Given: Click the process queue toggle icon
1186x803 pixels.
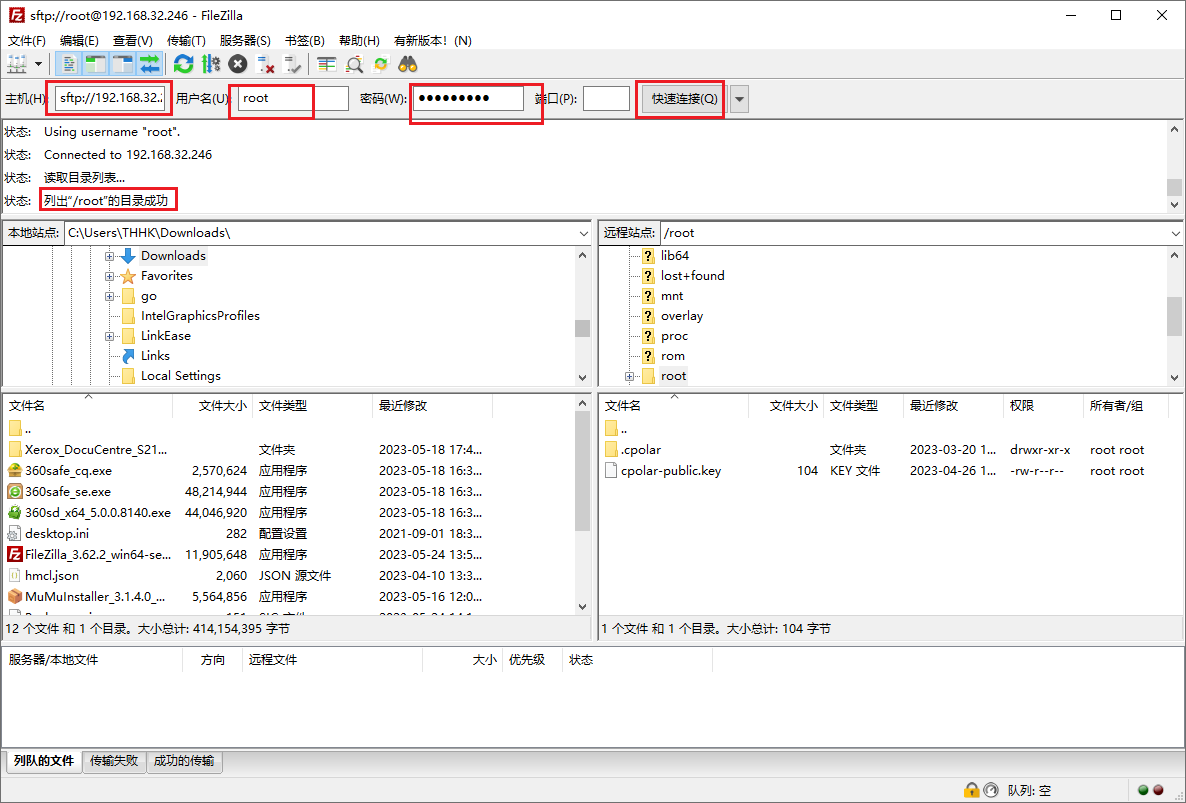Looking at the screenshot, I should point(210,64).
